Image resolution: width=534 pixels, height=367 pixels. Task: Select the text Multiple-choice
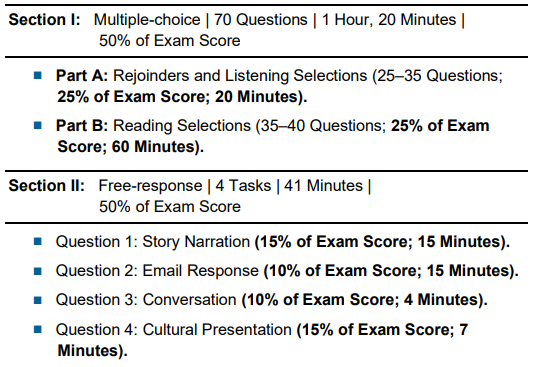(147, 20)
